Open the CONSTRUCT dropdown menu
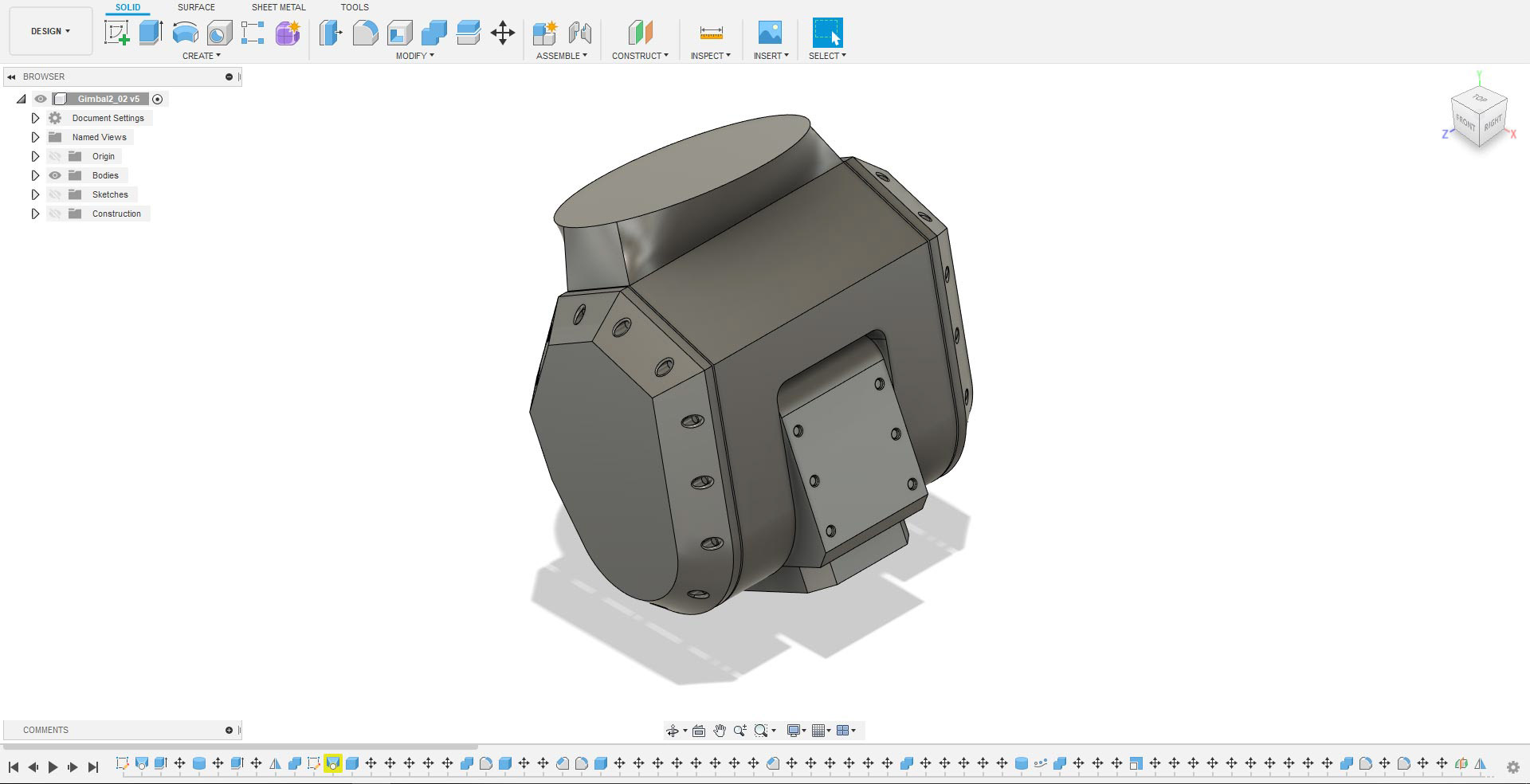This screenshot has width=1530, height=784. (640, 56)
